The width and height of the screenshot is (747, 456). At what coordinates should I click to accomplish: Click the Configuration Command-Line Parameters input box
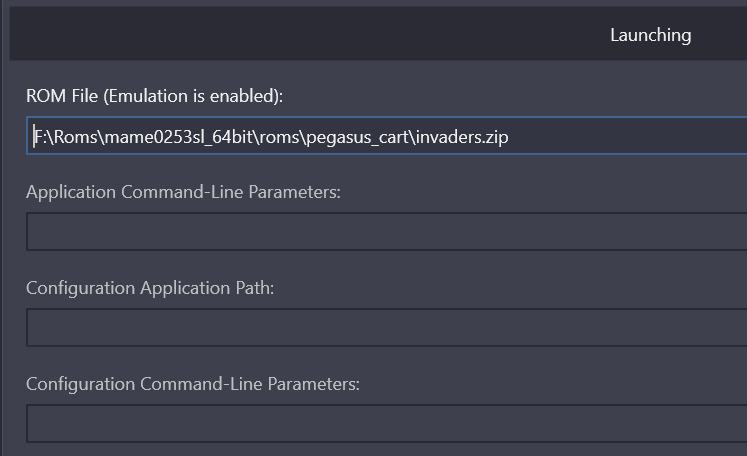[x=387, y=424]
